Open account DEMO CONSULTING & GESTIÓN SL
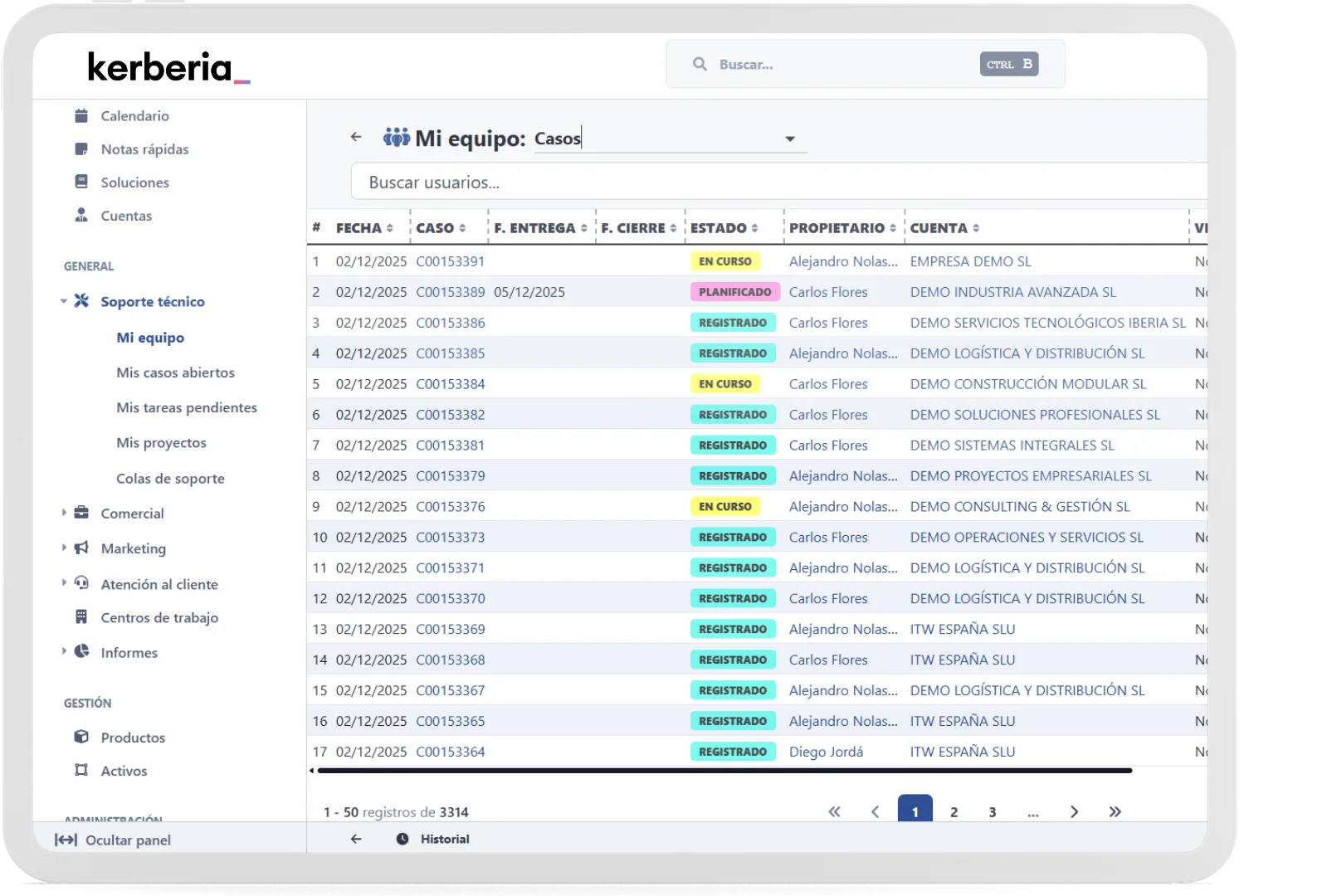The height and width of the screenshot is (896, 1322). (1020, 507)
